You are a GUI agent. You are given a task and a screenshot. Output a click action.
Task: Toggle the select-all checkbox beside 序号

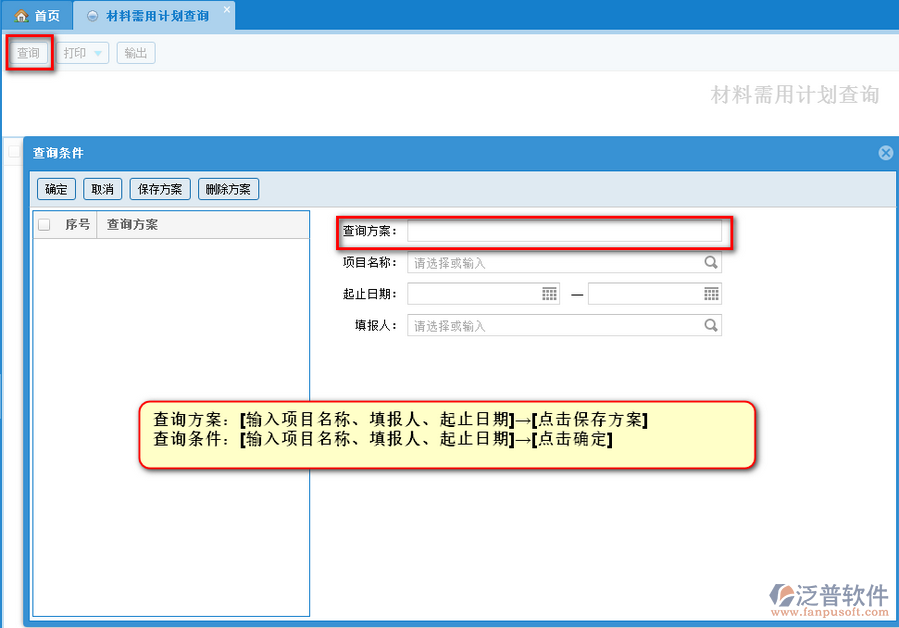click(44, 225)
